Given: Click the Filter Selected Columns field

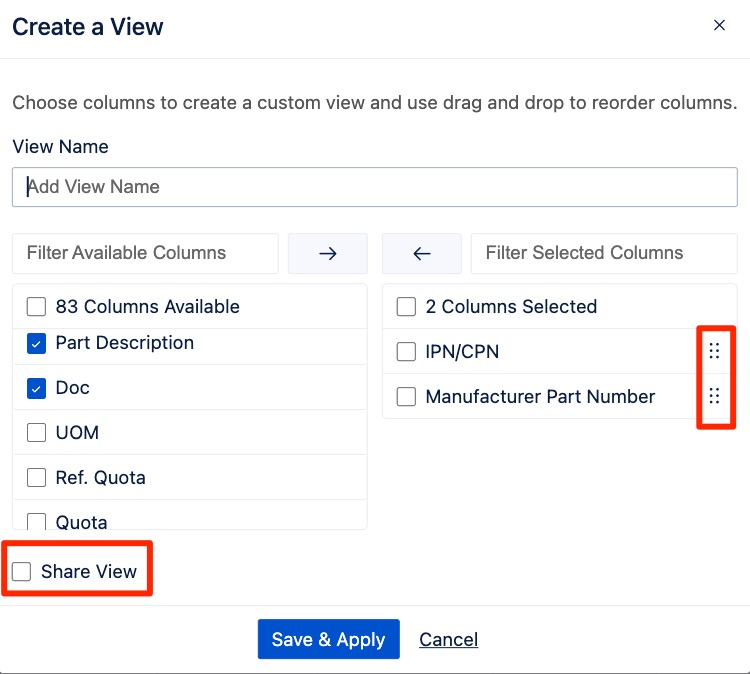Looking at the screenshot, I should 603,254.
